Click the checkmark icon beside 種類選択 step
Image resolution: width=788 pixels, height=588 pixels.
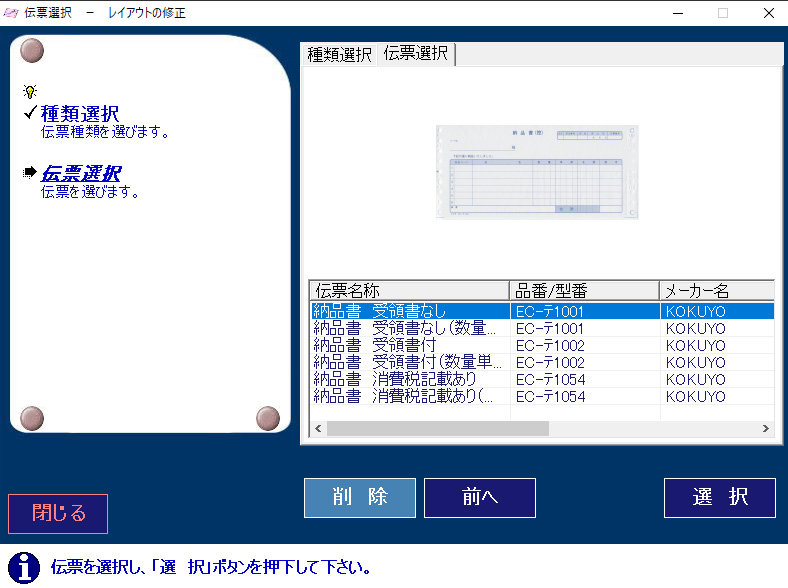click(29, 112)
